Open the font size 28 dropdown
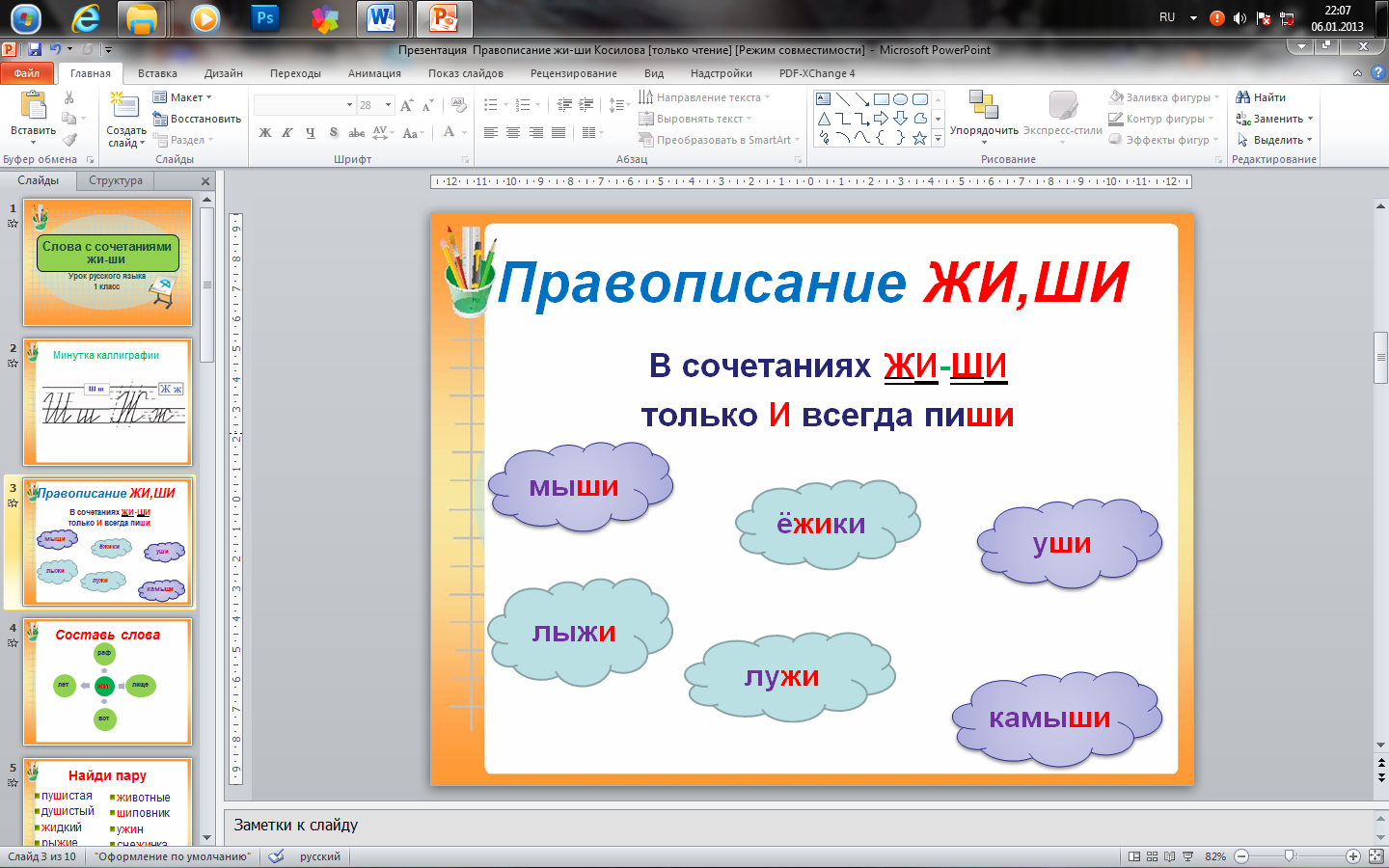 388,105
